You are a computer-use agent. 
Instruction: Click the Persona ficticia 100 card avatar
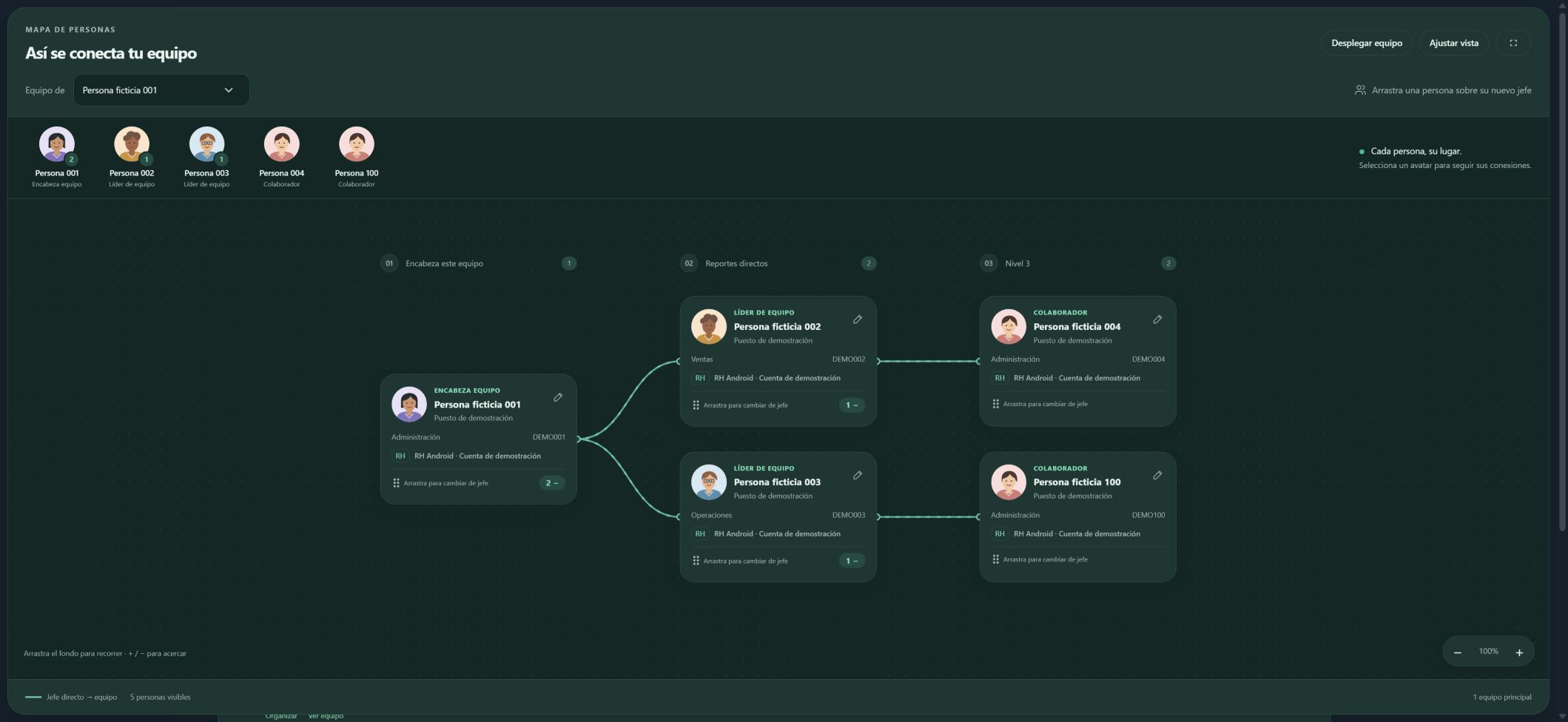pos(1009,482)
